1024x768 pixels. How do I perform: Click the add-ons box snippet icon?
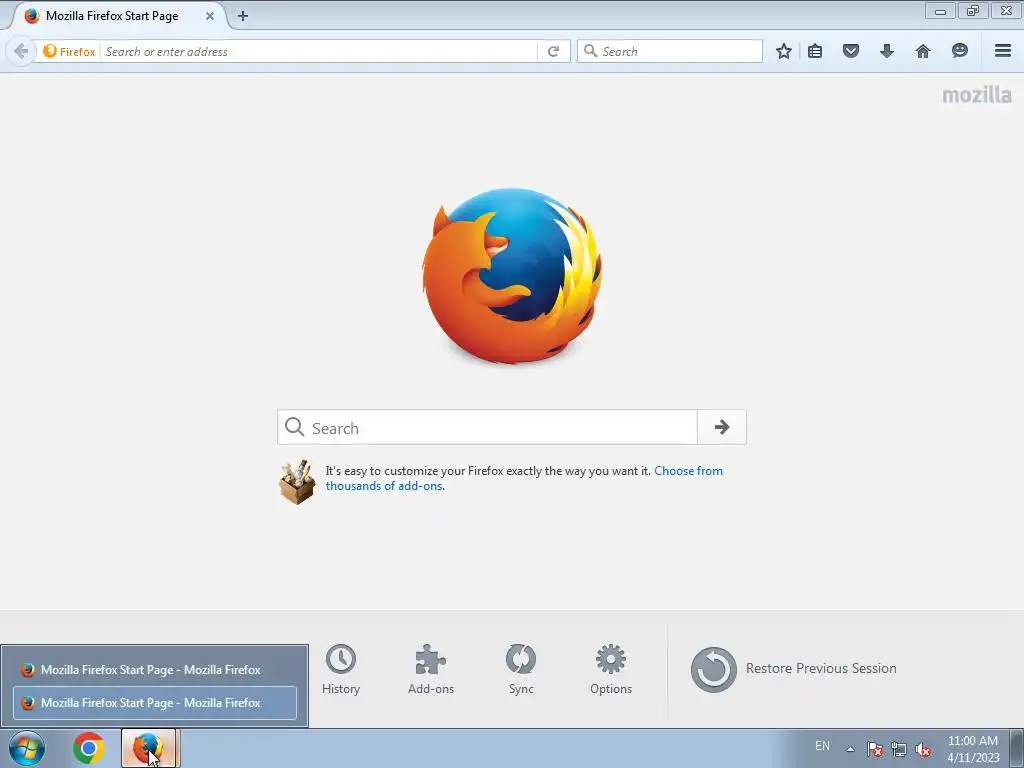297,482
